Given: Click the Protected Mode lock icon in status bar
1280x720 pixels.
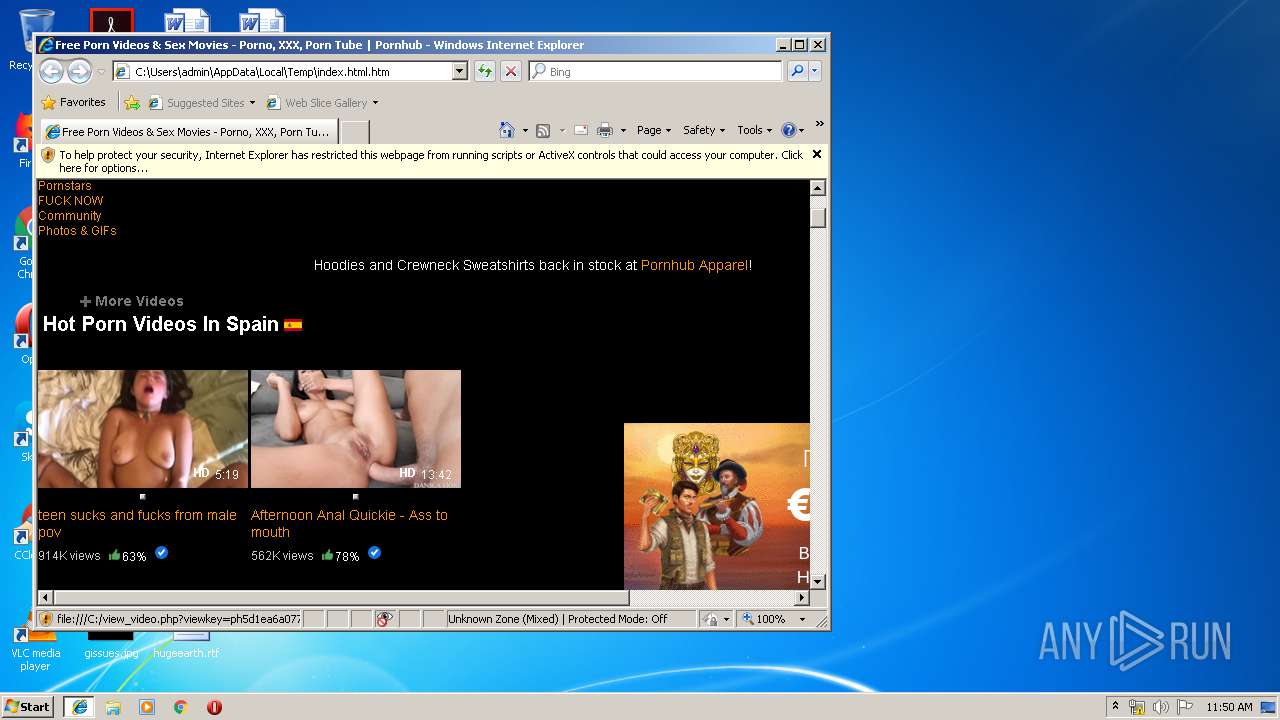Looking at the screenshot, I should click(x=710, y=619).
